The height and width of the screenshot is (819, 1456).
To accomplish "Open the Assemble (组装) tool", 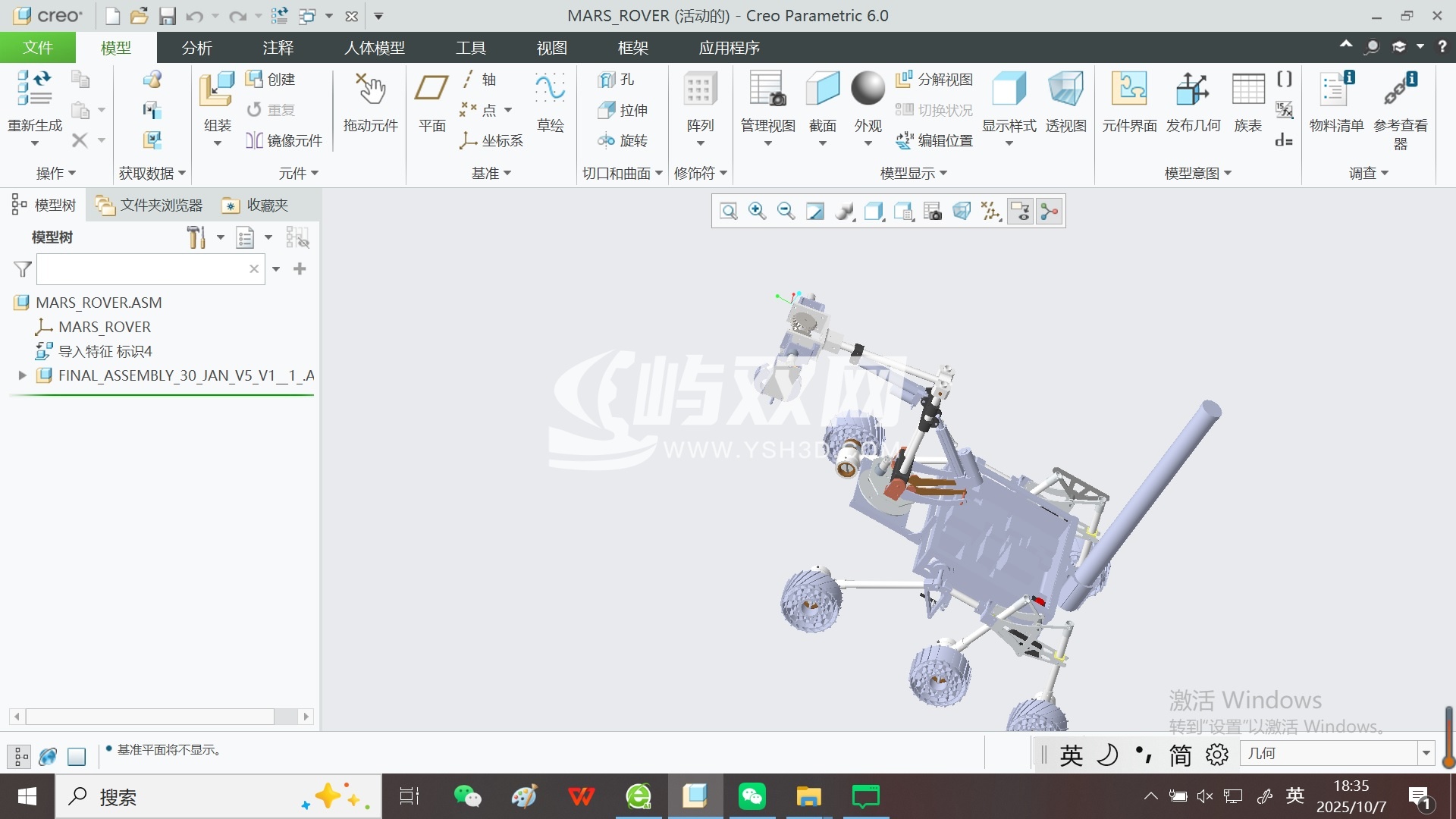I will (x=217, y=91).
